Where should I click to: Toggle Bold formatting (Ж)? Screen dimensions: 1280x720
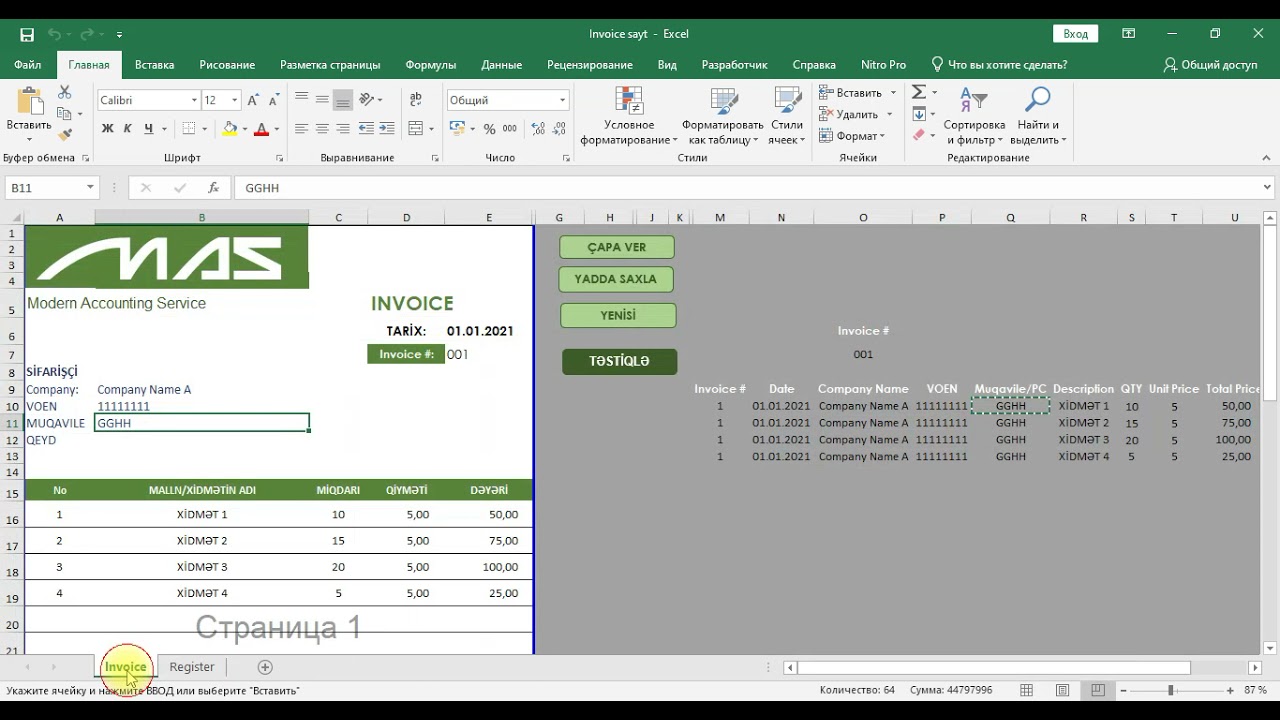click(107, 129)
